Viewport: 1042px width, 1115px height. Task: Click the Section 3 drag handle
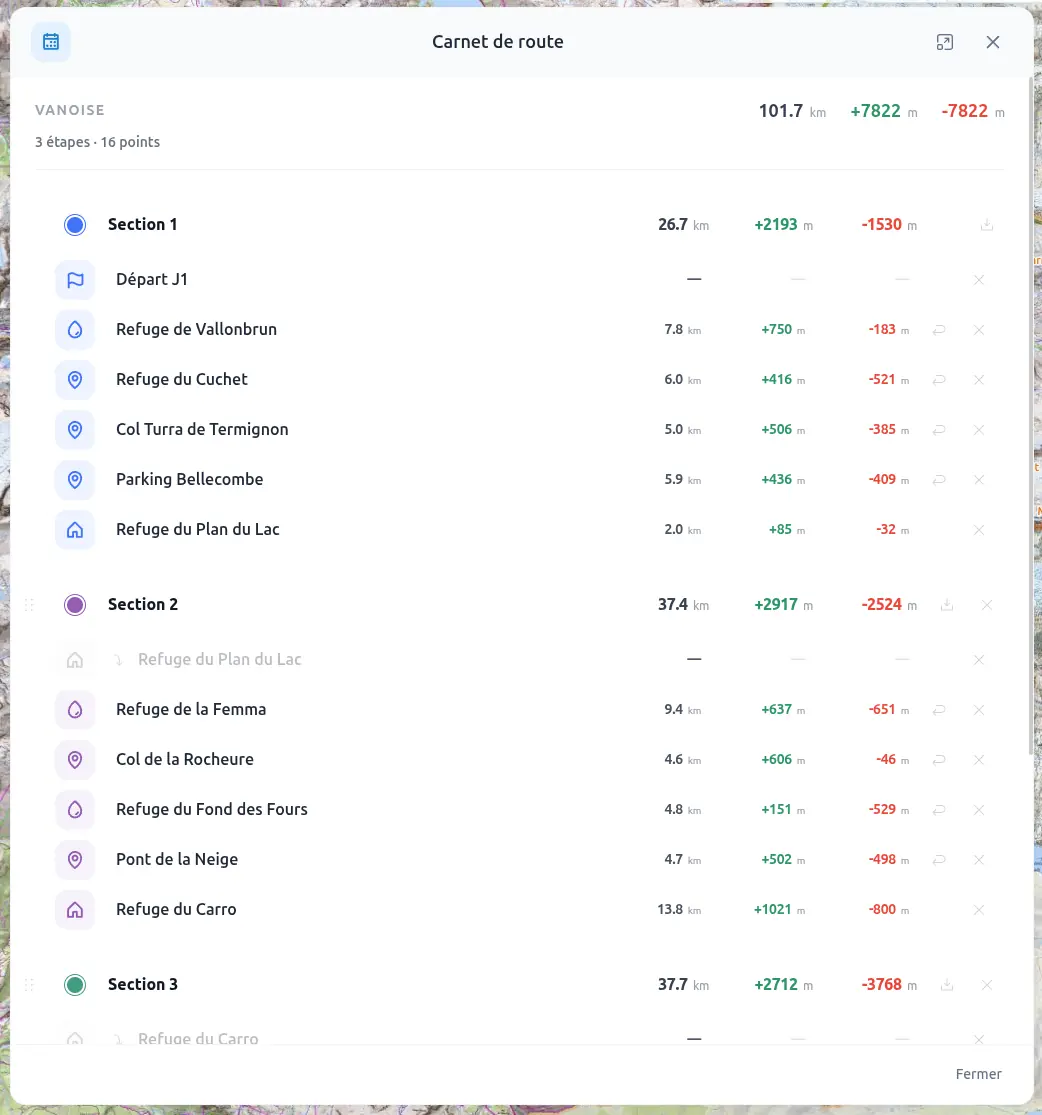[x=29, y=985]
